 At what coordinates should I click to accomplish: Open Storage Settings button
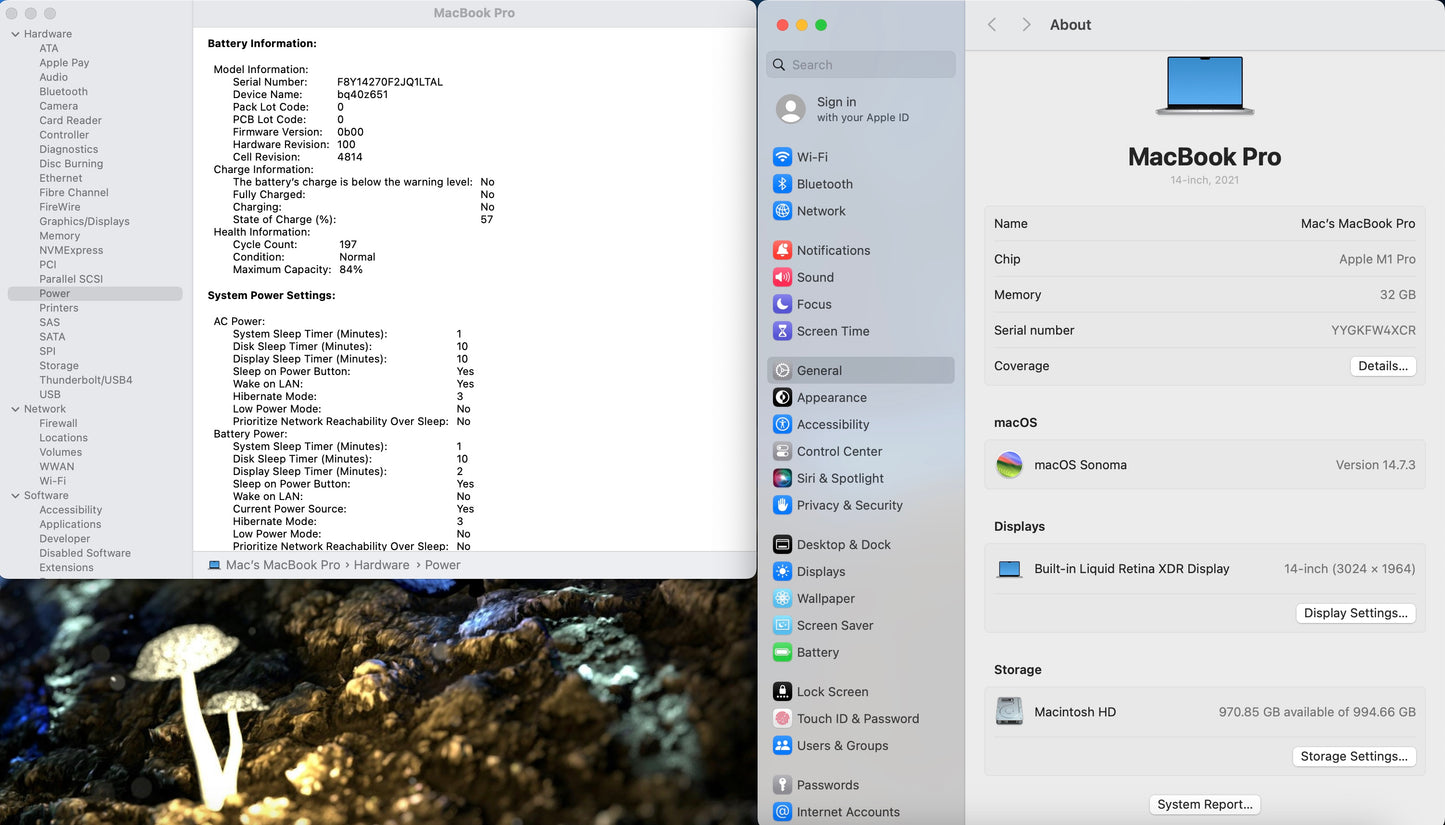[1354, 756]
